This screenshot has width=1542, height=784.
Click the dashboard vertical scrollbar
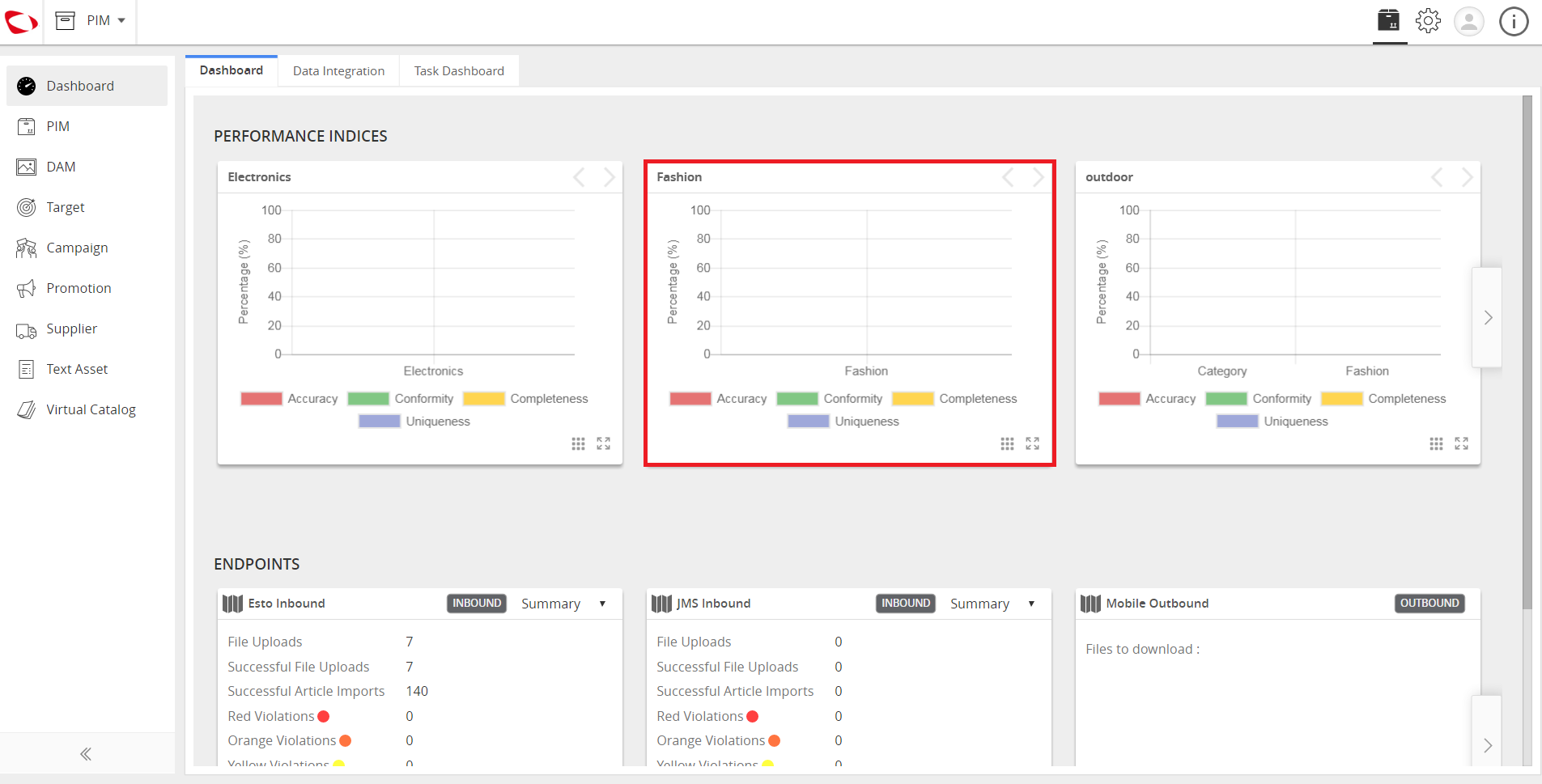(x=1527, y=352)
